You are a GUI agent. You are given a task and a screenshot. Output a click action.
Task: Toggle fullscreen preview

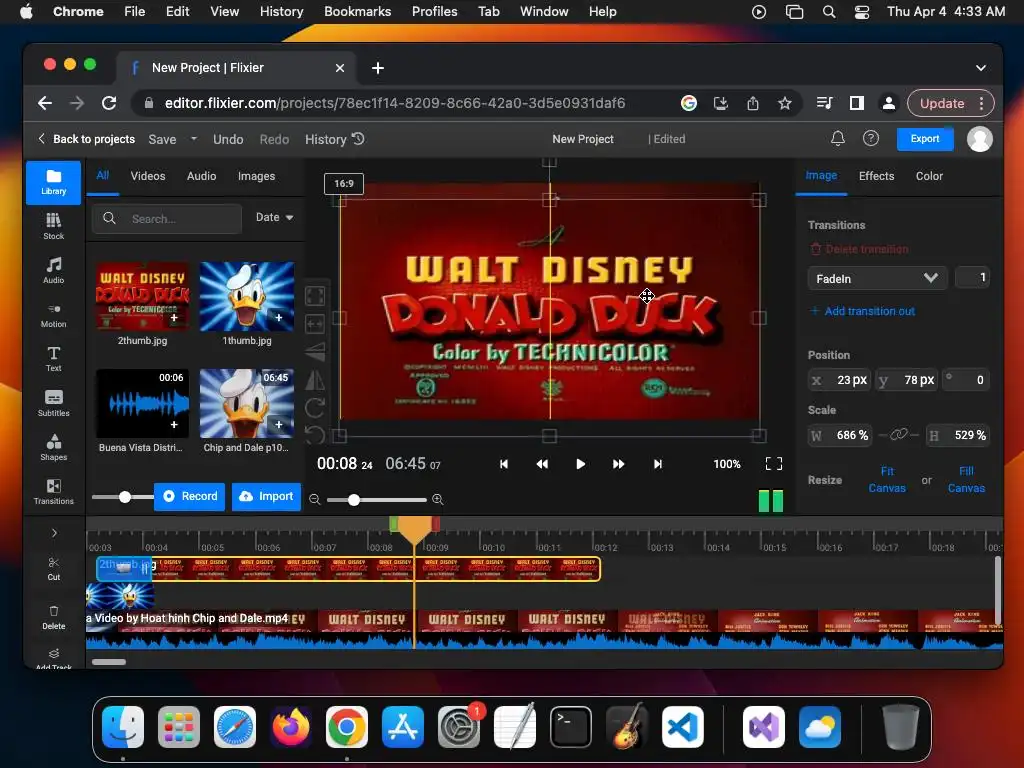(774, 464)
